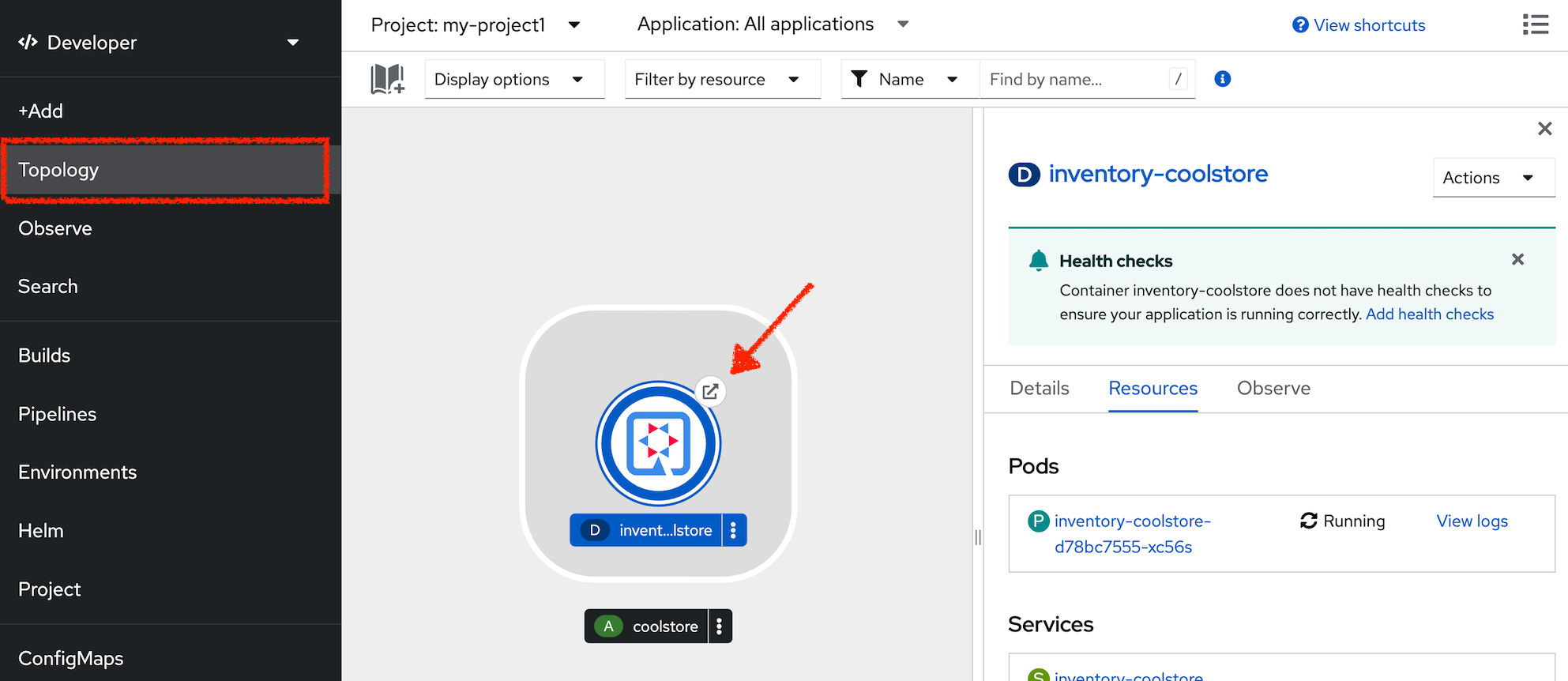The height and width of the screenshot is (681, 1568).
Task: Click the P pod badge icon
Action: pos(1038,521)
